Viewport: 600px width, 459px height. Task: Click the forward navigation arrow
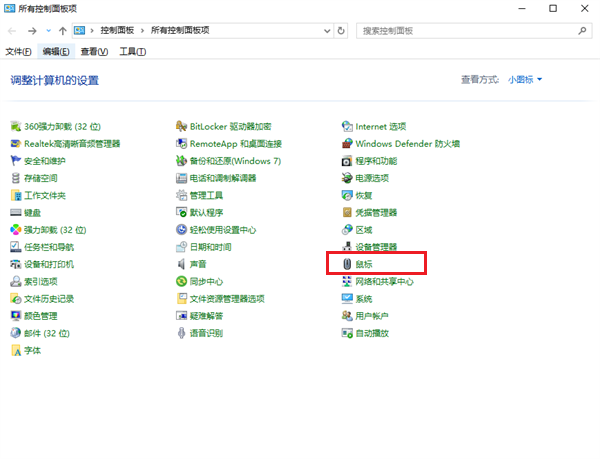point(32,31)
